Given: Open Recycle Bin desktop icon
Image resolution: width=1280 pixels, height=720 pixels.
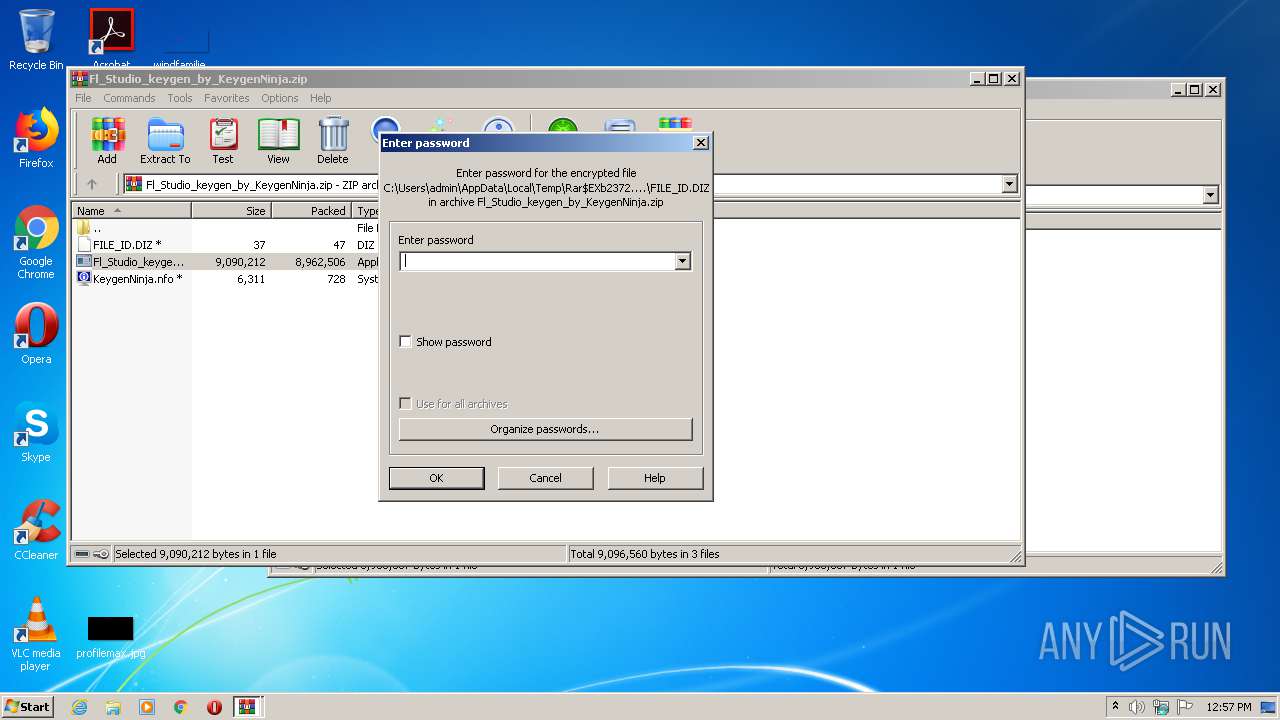Looking at the screenshot, I should click(x=36, y=40).
